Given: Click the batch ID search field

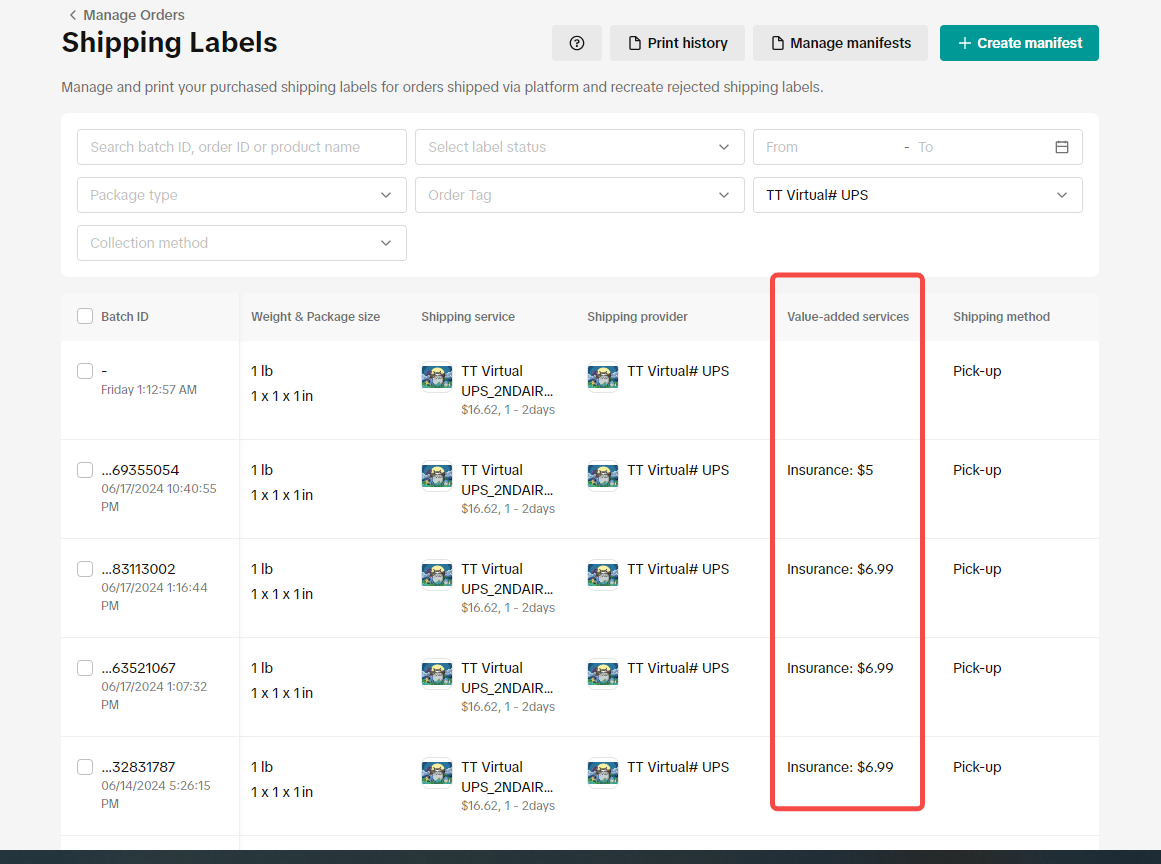Looking at the screenshot, I should (241, 147).
